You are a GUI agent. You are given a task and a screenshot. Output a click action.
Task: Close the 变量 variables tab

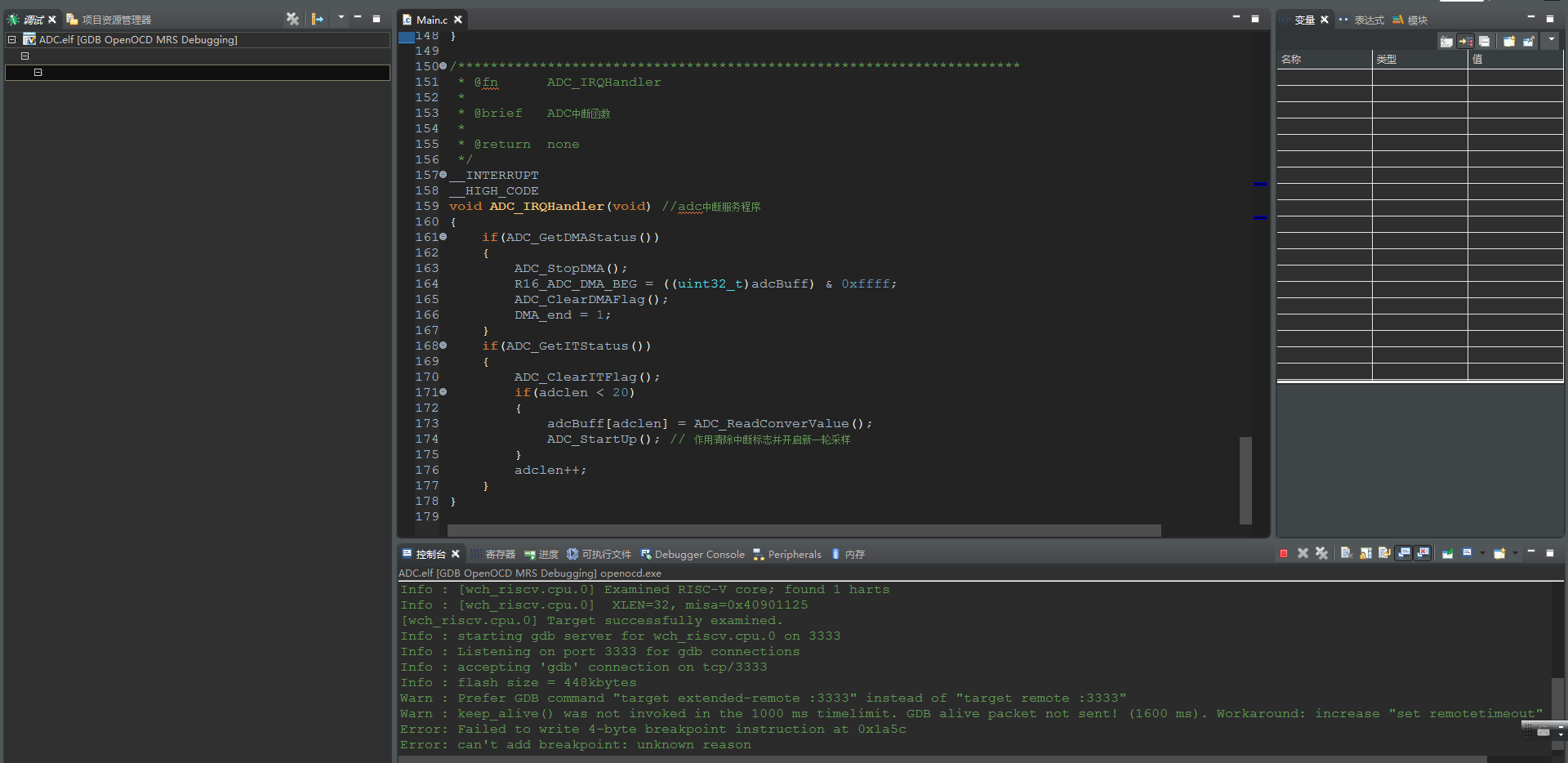[1324, 20]
